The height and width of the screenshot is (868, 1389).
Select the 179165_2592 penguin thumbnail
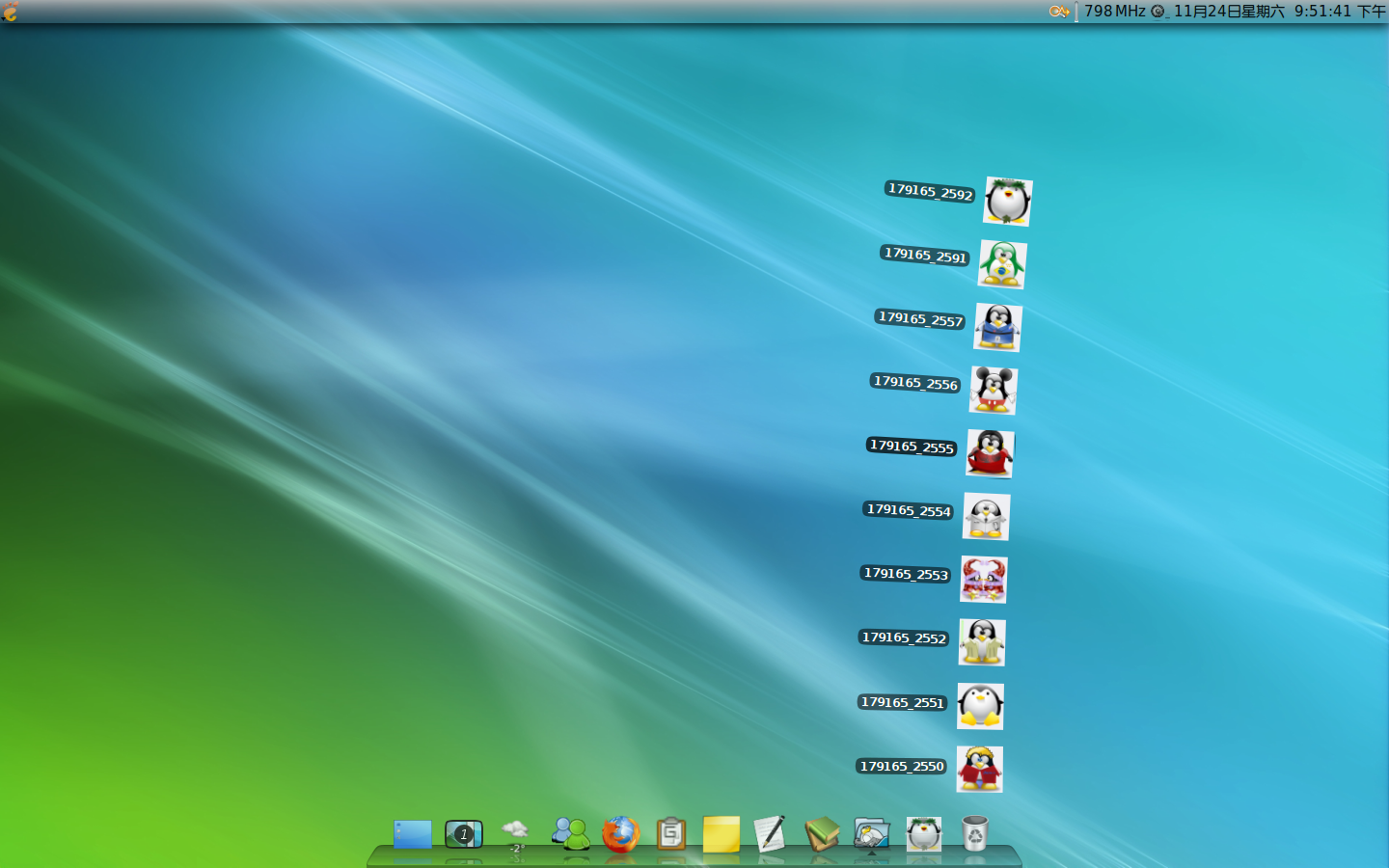coord(1008,202)
